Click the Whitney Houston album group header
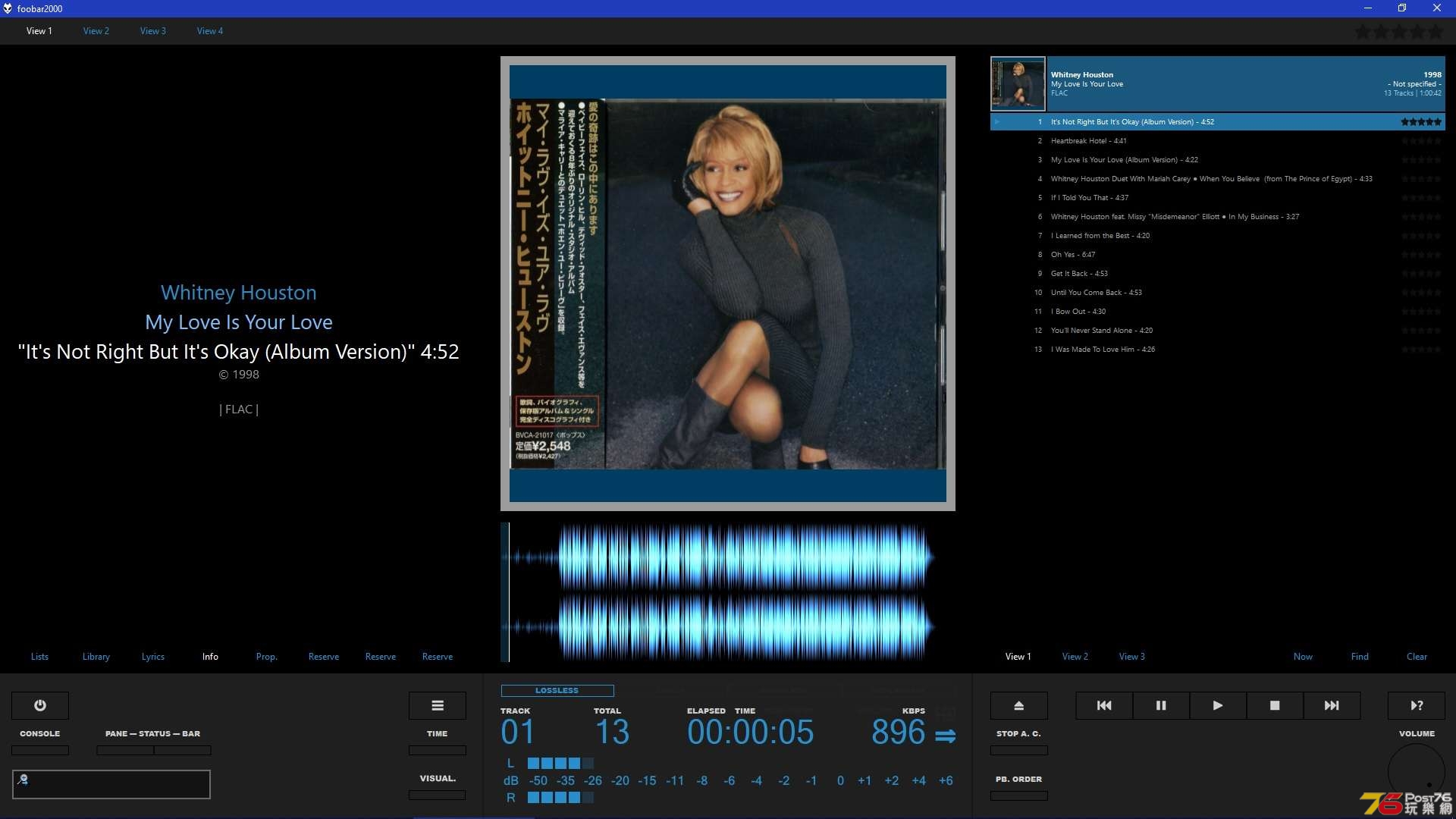 tap(1218, 84)
